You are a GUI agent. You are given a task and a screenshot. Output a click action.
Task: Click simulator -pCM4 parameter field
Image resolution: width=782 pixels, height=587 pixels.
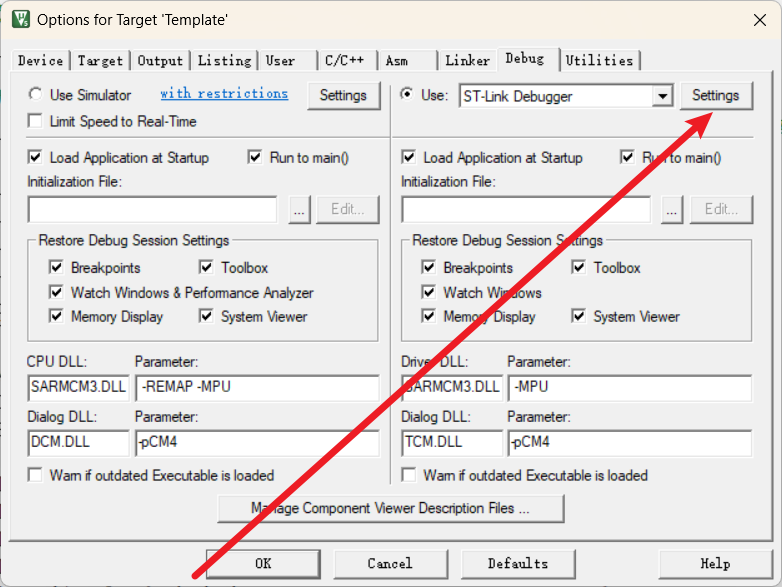[x=257, y=443]
